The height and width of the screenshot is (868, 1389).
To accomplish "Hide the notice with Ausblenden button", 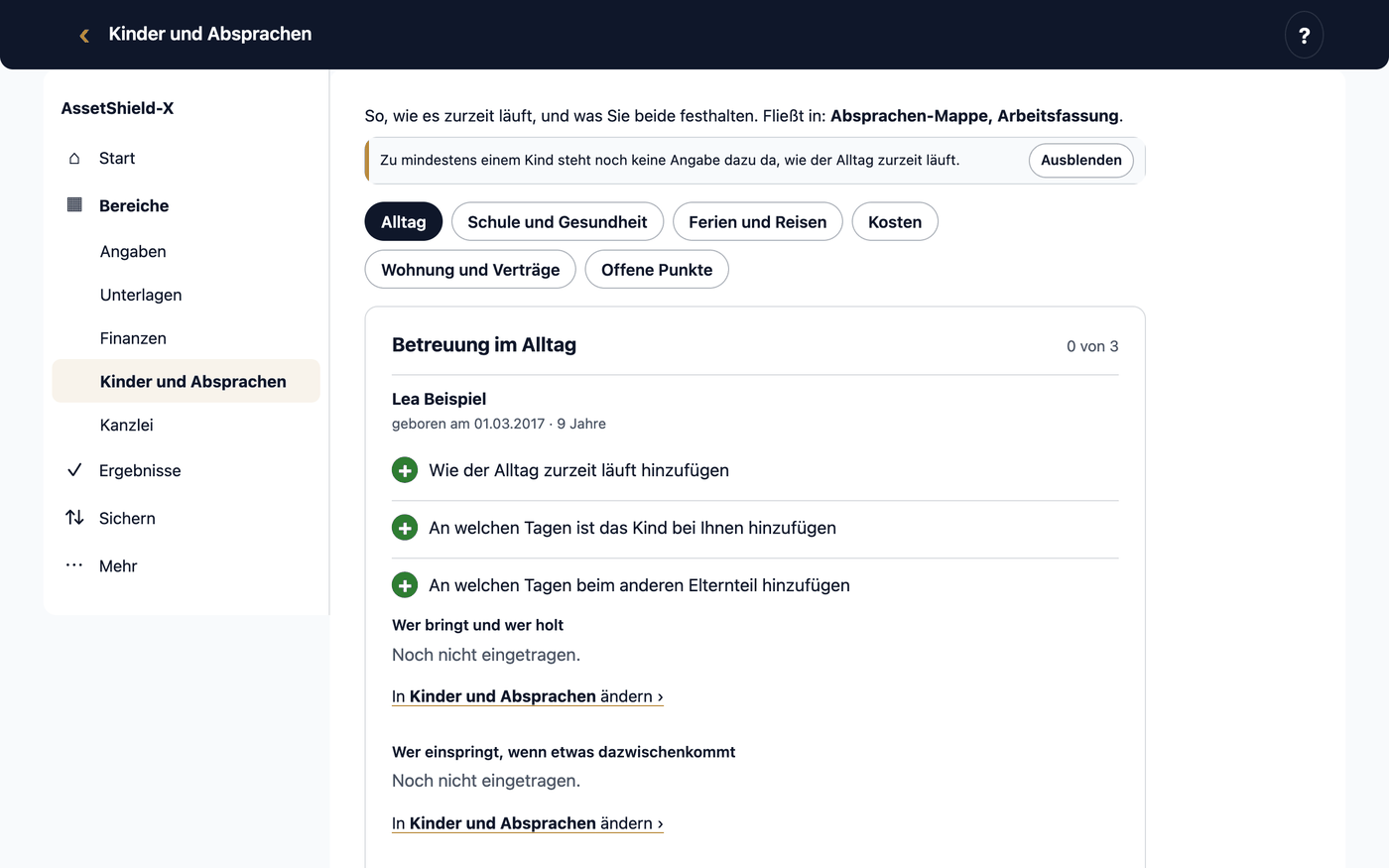I will [x=1081, y=160].
